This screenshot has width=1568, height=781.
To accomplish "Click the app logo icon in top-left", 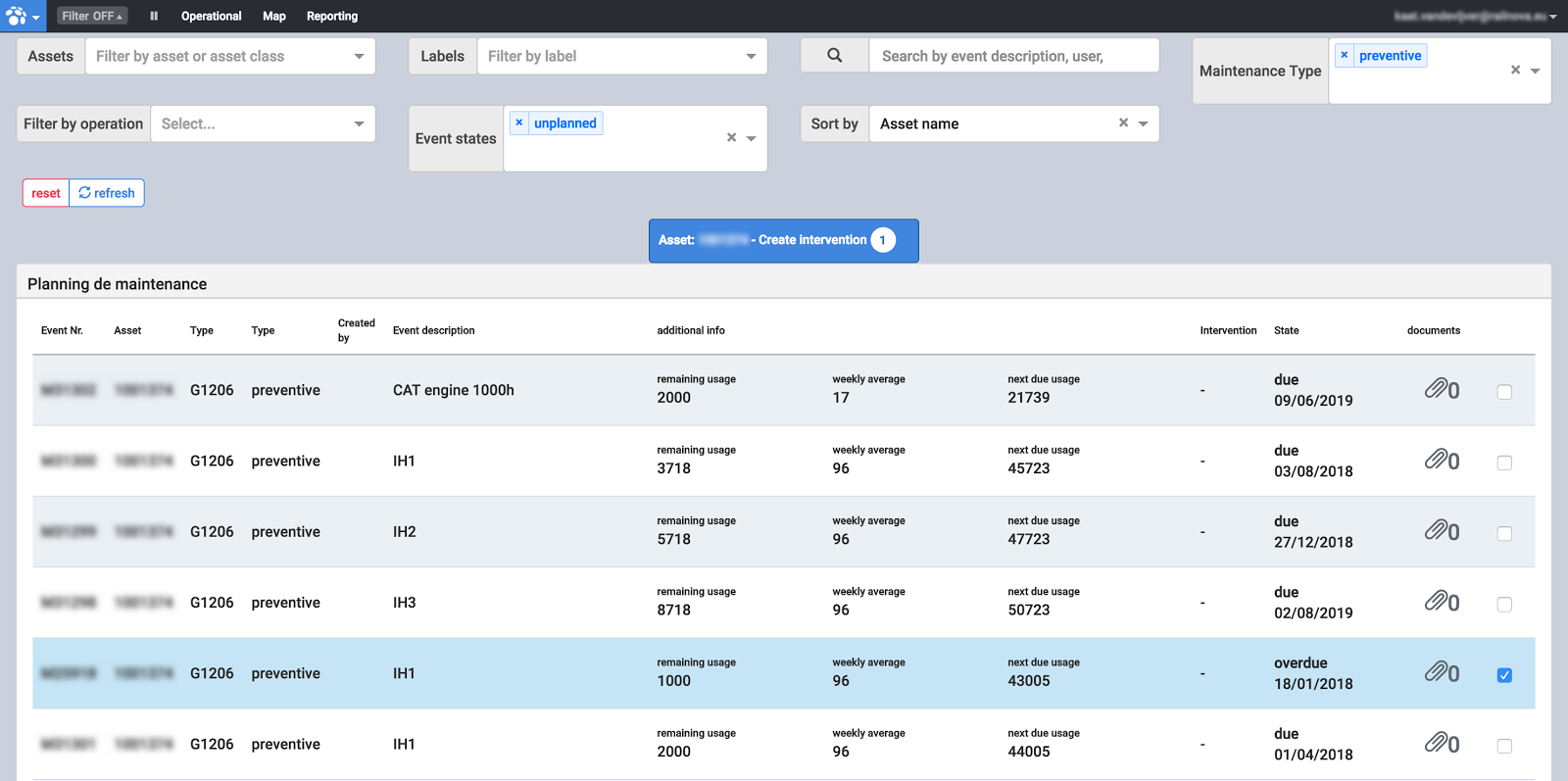I will [x=17, y=16].
